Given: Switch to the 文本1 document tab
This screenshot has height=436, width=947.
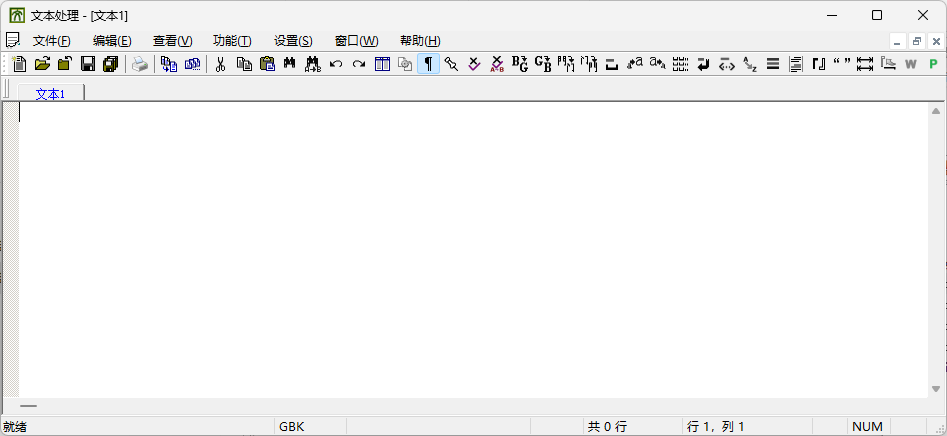Looking at the screenshot, I should (50, 93).
